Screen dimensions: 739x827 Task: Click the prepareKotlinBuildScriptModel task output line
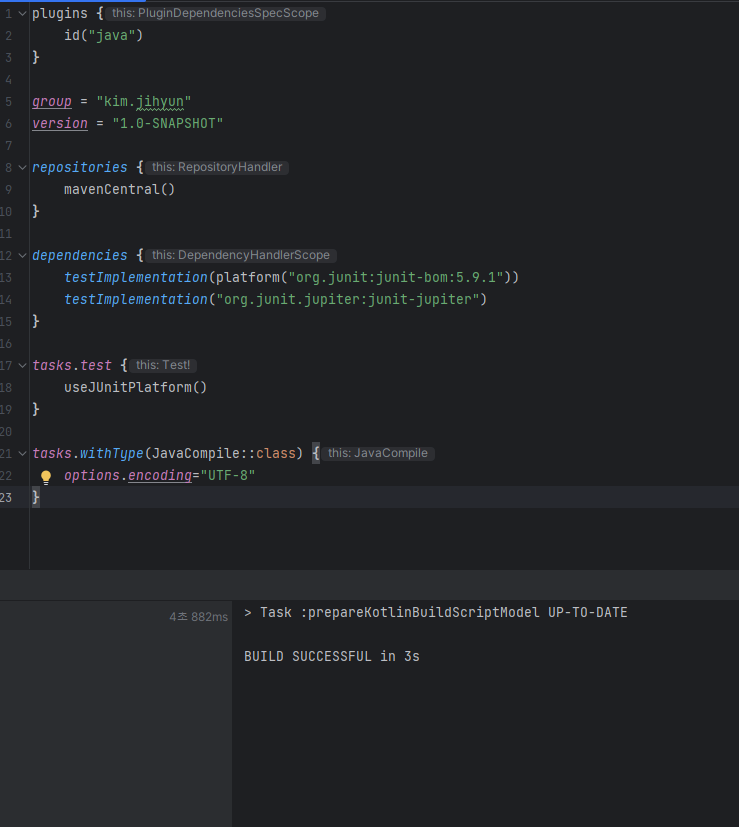tap(436, 613)
